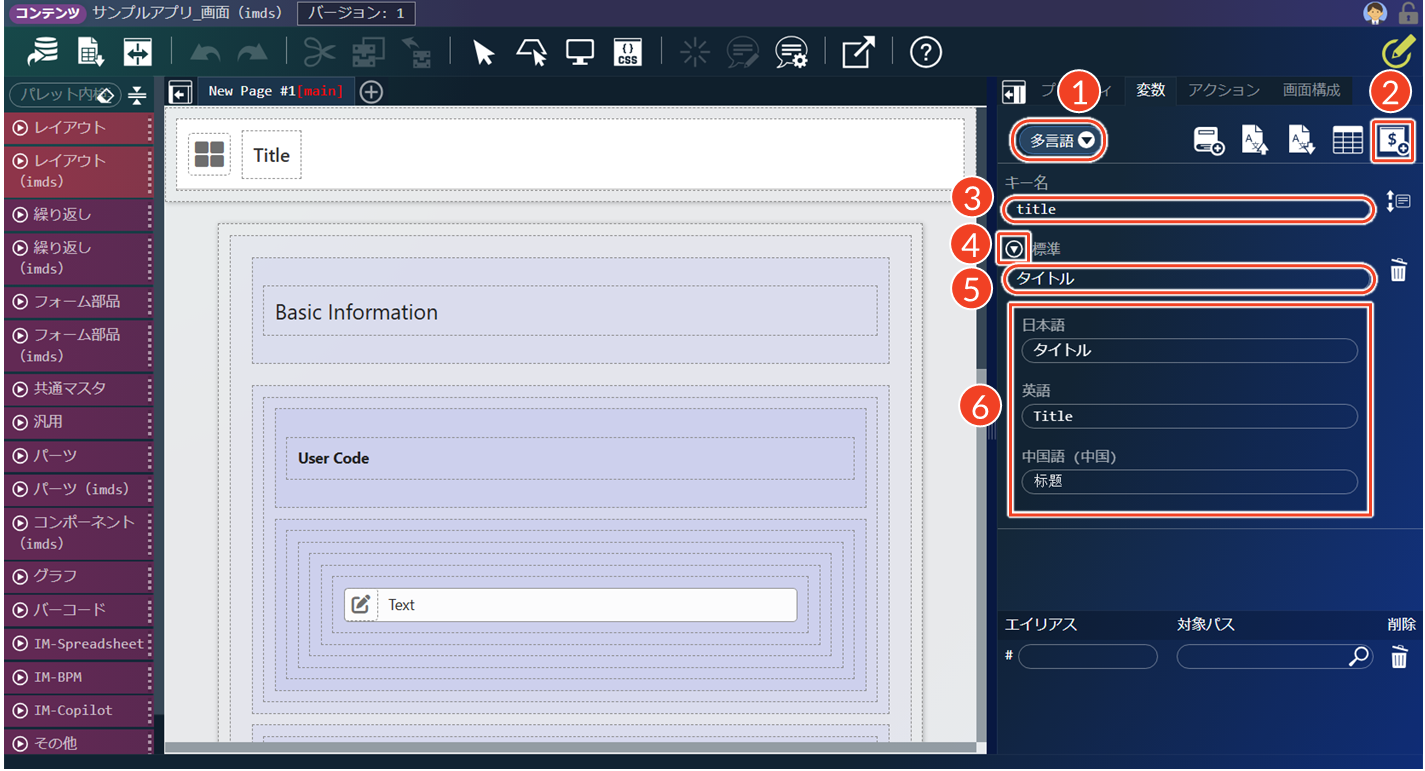The width and height of the screenshot is (1425, 771).
Task: Switch to the 画面構成 tab
Action: pyautogui.click(x=1311, y=90)
